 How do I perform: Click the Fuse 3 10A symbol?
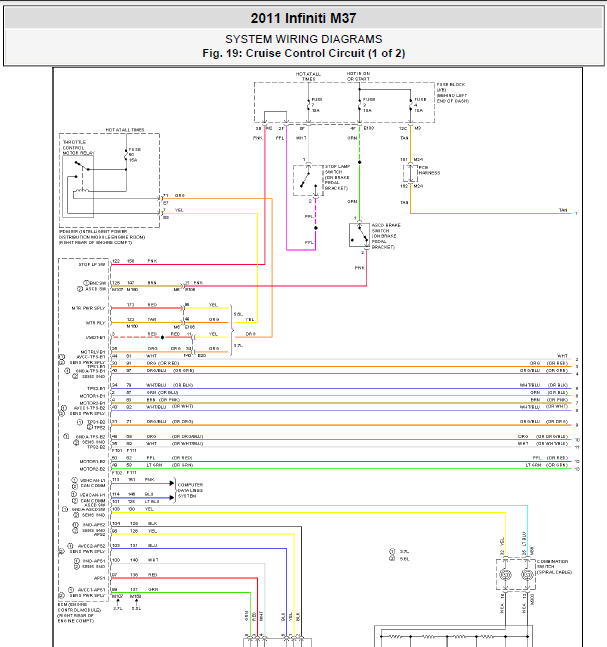[x=359, y=106]
